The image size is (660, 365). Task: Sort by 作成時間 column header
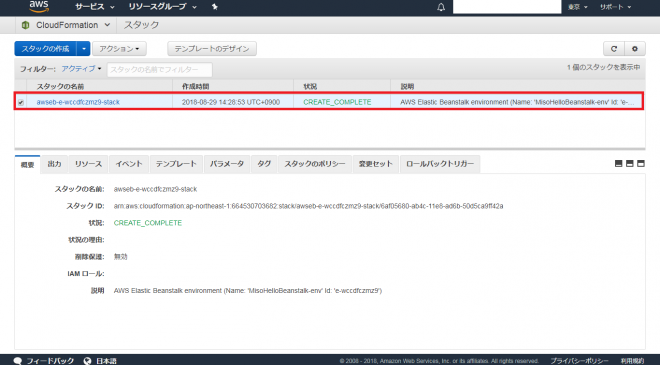tap(196, 86)
